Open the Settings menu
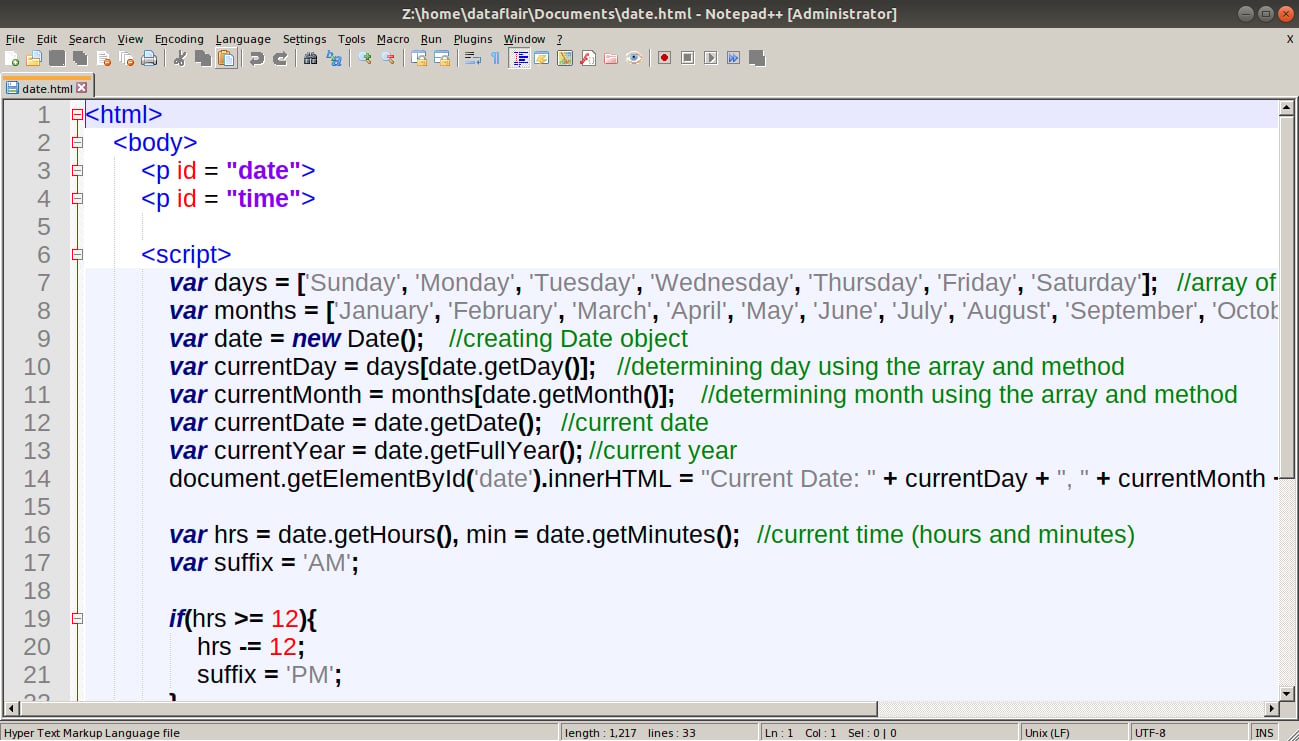1299x741 pixels. tap(304, 39)
